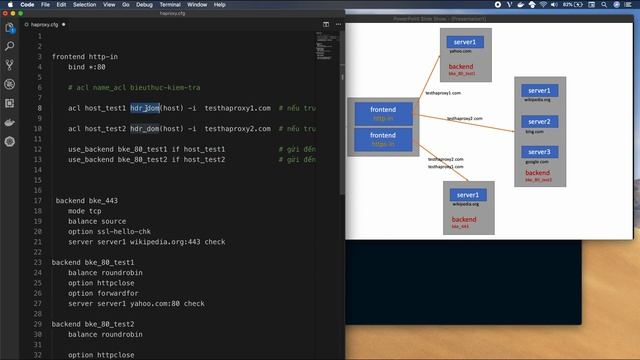Open the Go menu
The width and height of the screenshot is (640, 360).
coord(126,4)
